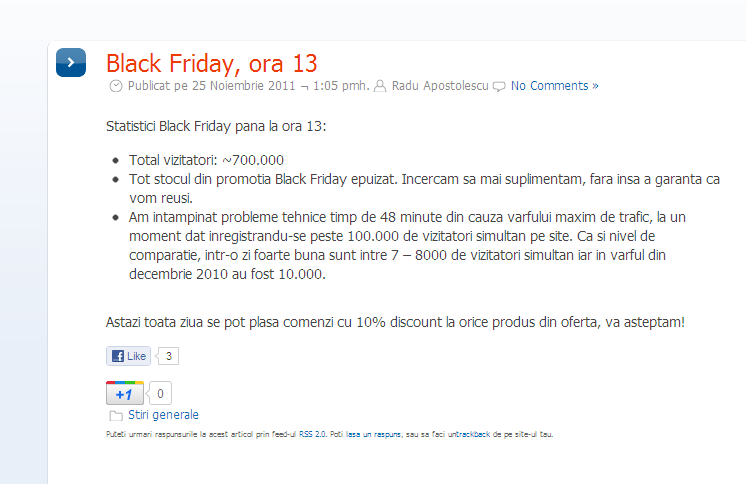
Task: Click the speech bubble comments icon
Action: 499,86
